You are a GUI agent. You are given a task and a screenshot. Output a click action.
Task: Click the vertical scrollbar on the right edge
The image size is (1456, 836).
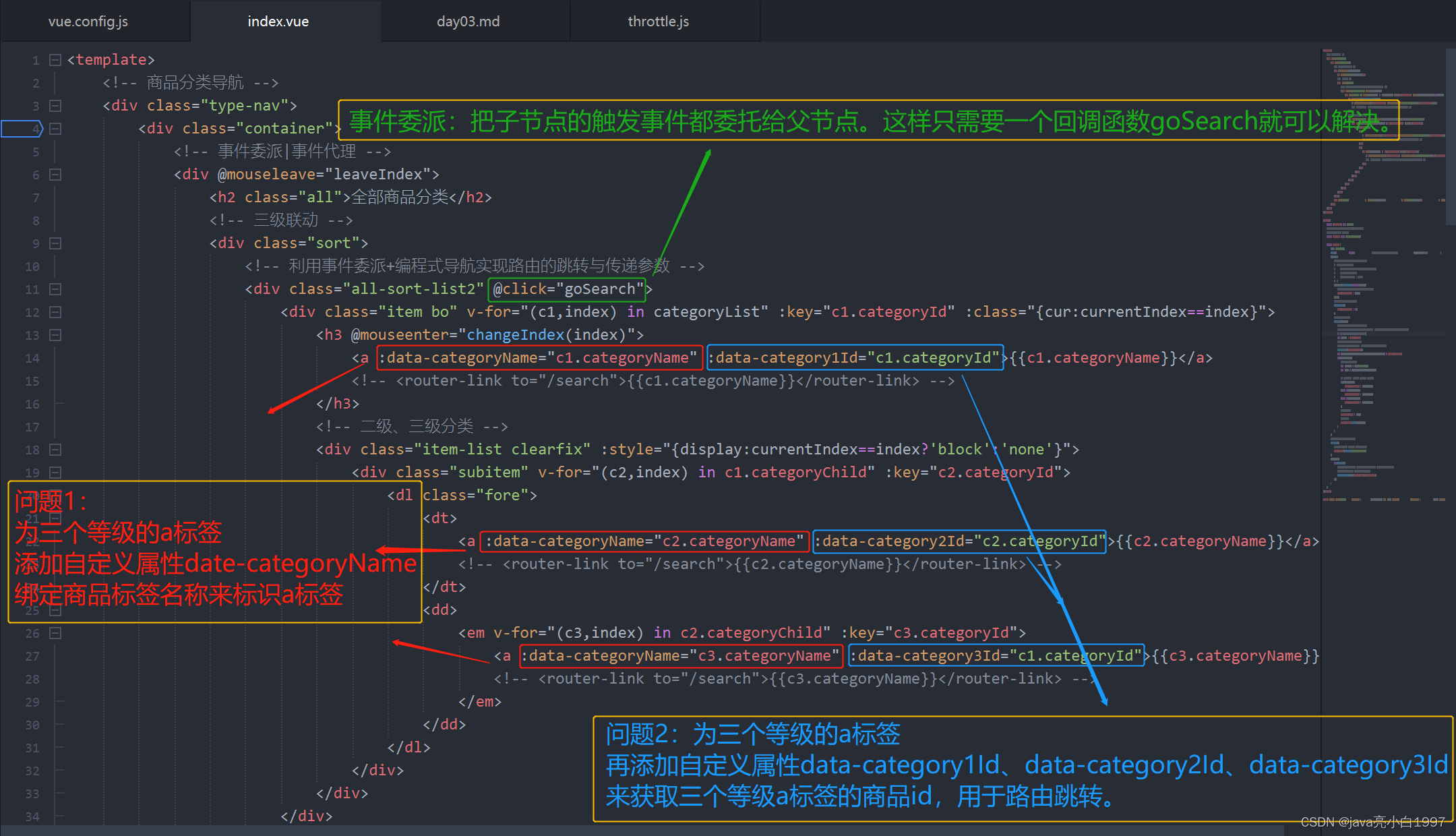[x=1451, y=136]
